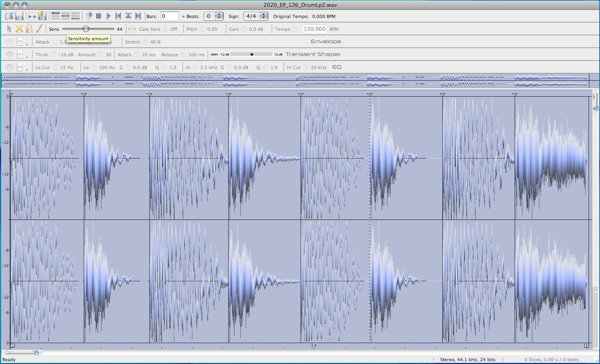600x364 pixels.
Task: Click the center locator button
Action: (128, 16)
